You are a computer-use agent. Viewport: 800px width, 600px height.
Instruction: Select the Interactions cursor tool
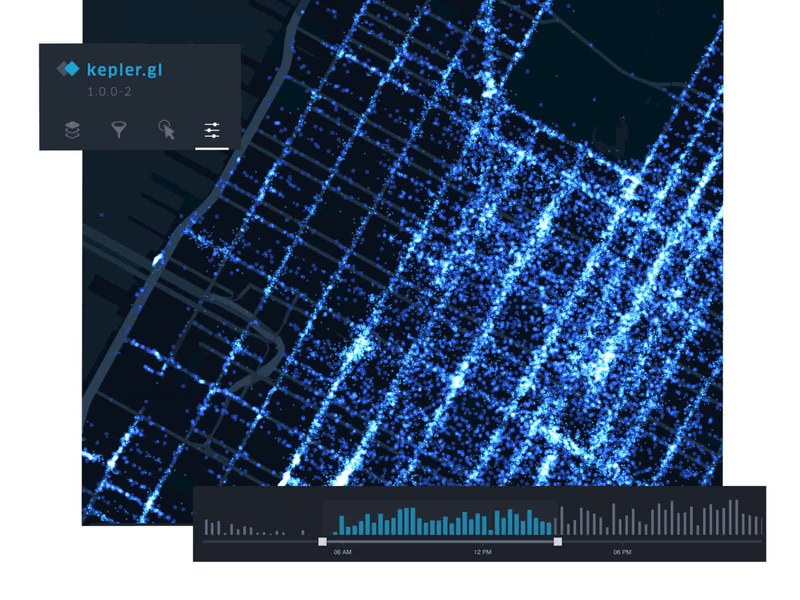click(165, 130)
